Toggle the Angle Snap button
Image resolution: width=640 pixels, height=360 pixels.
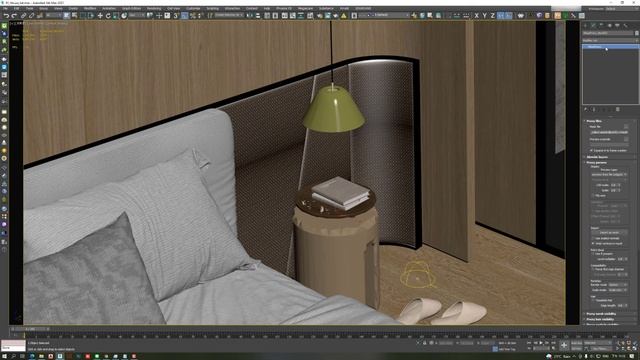click(x=184, y=16)
